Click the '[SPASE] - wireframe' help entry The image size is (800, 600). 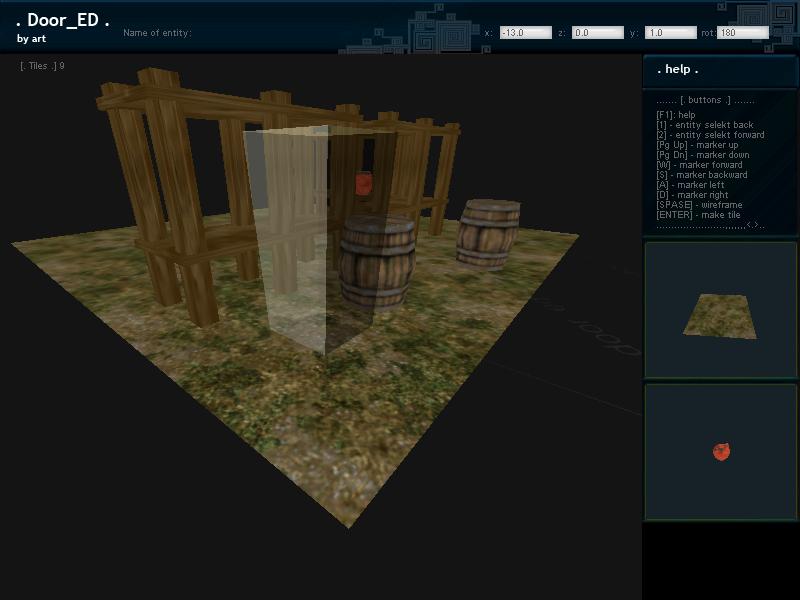coord(697,205)
